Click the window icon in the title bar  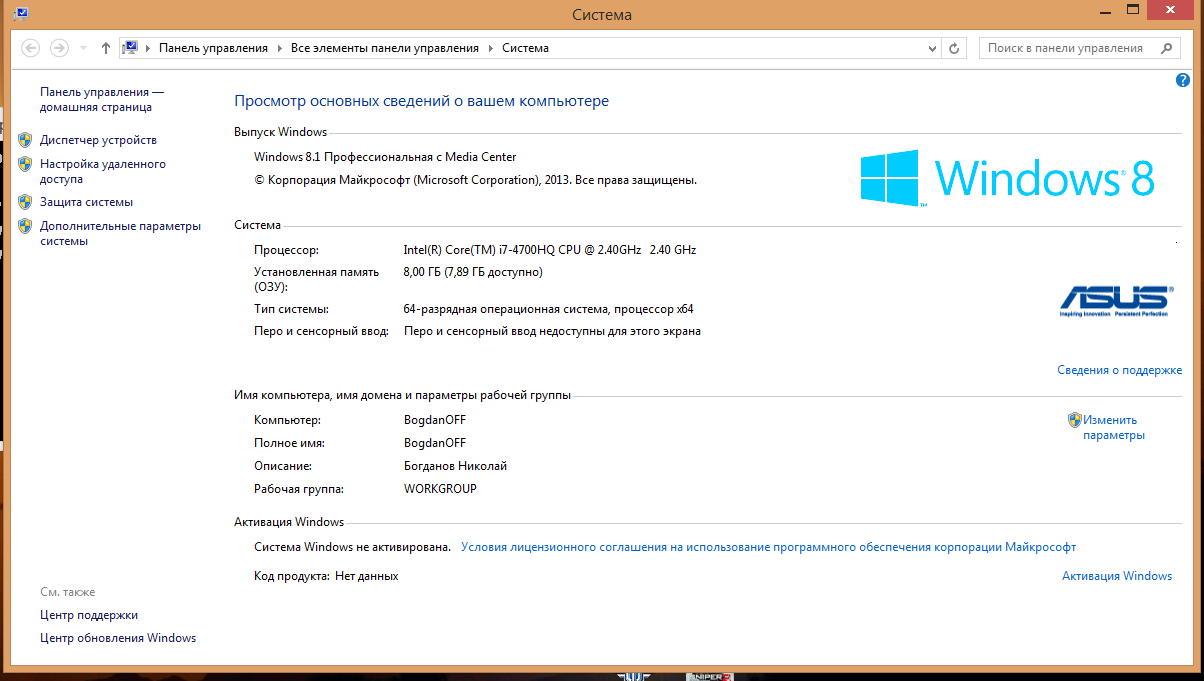21,14
